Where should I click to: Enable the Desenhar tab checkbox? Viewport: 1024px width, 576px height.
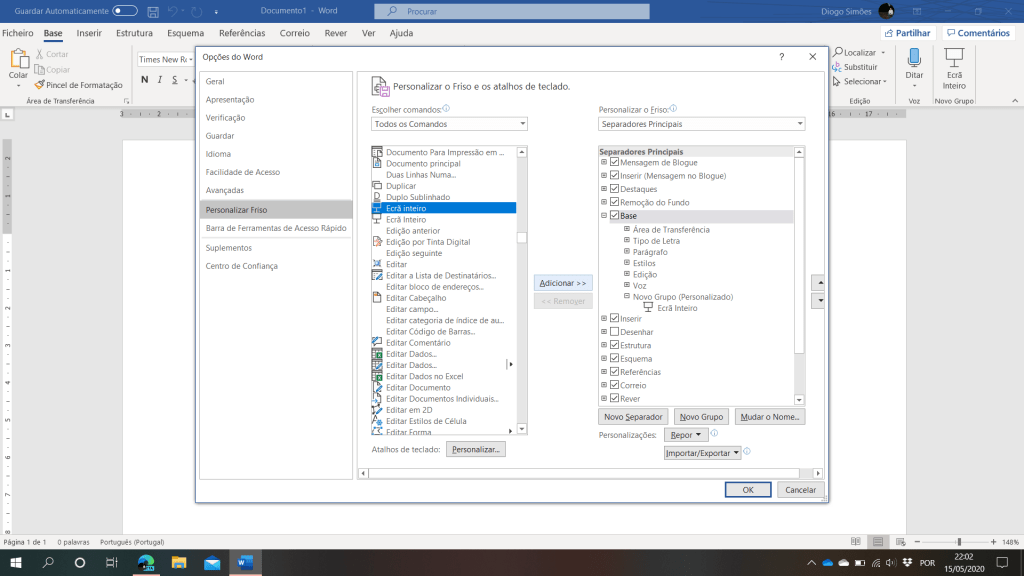pos(615,332)
